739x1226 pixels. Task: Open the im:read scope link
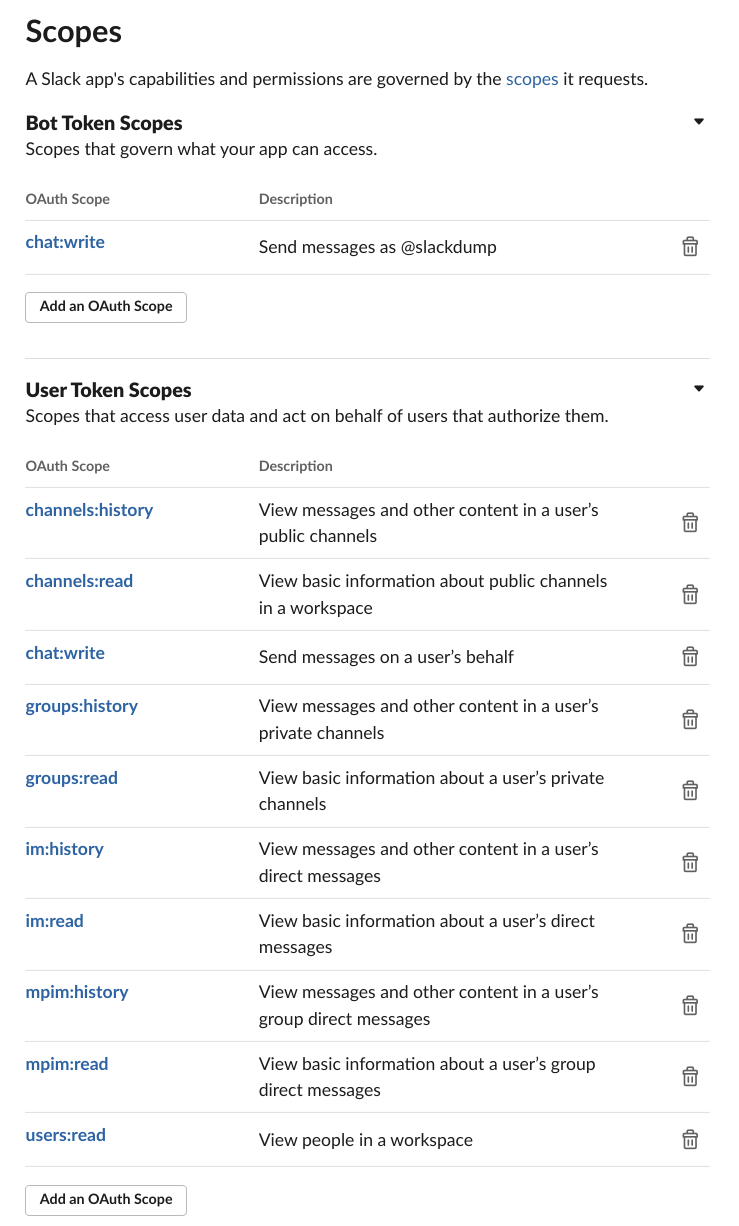[x=54, y=921]
